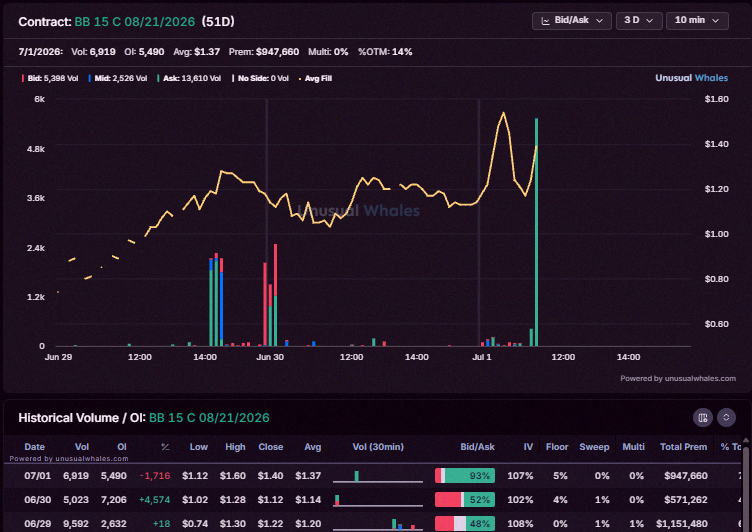Sort table by the Low column header
Viewport: 752px width, 532px height.
tap(199, 447)
